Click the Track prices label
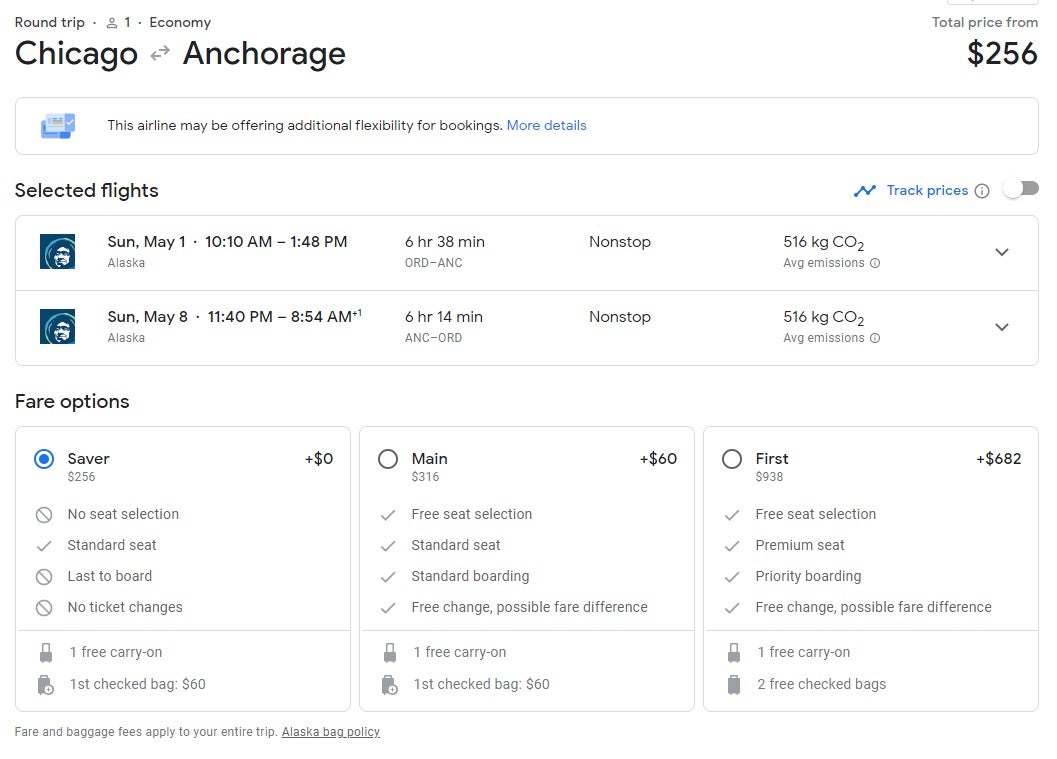 click(x=927, y=191)
